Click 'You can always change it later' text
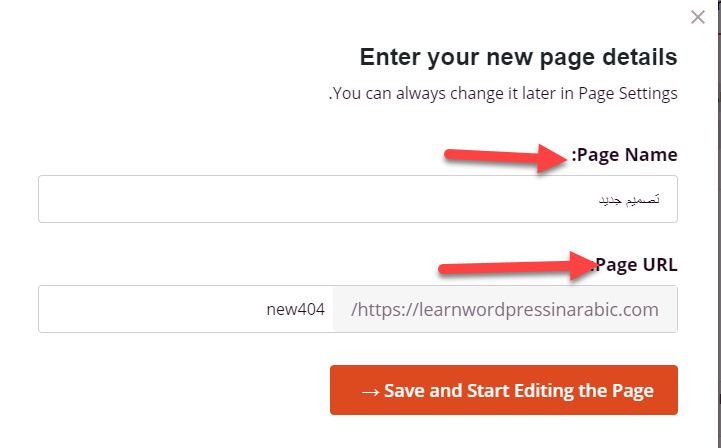Screen dimensions: 721x448 [450, 94]
